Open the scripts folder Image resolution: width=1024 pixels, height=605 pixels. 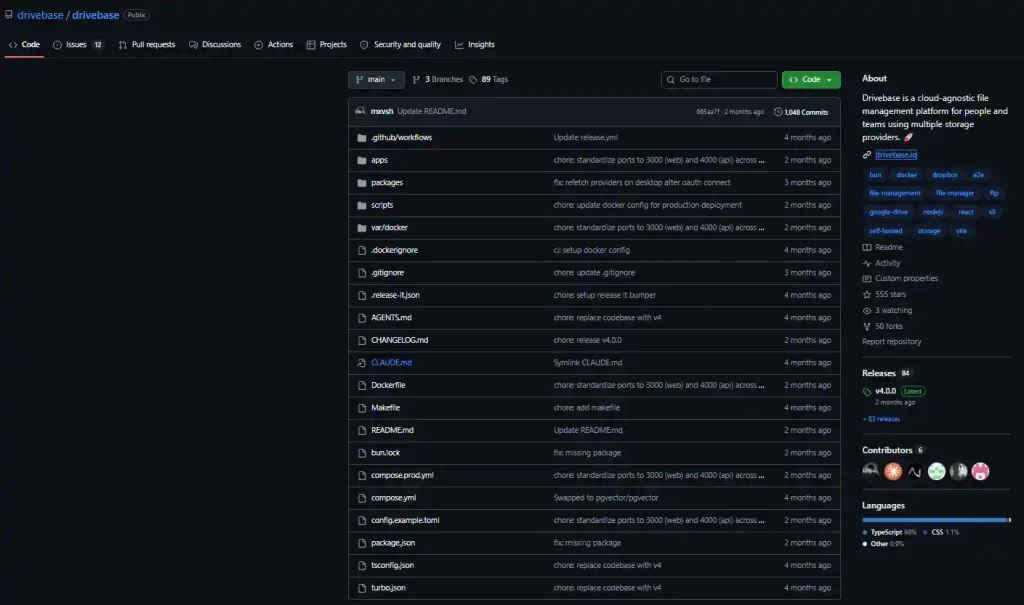pyautogui.click(x=382, y=205)
